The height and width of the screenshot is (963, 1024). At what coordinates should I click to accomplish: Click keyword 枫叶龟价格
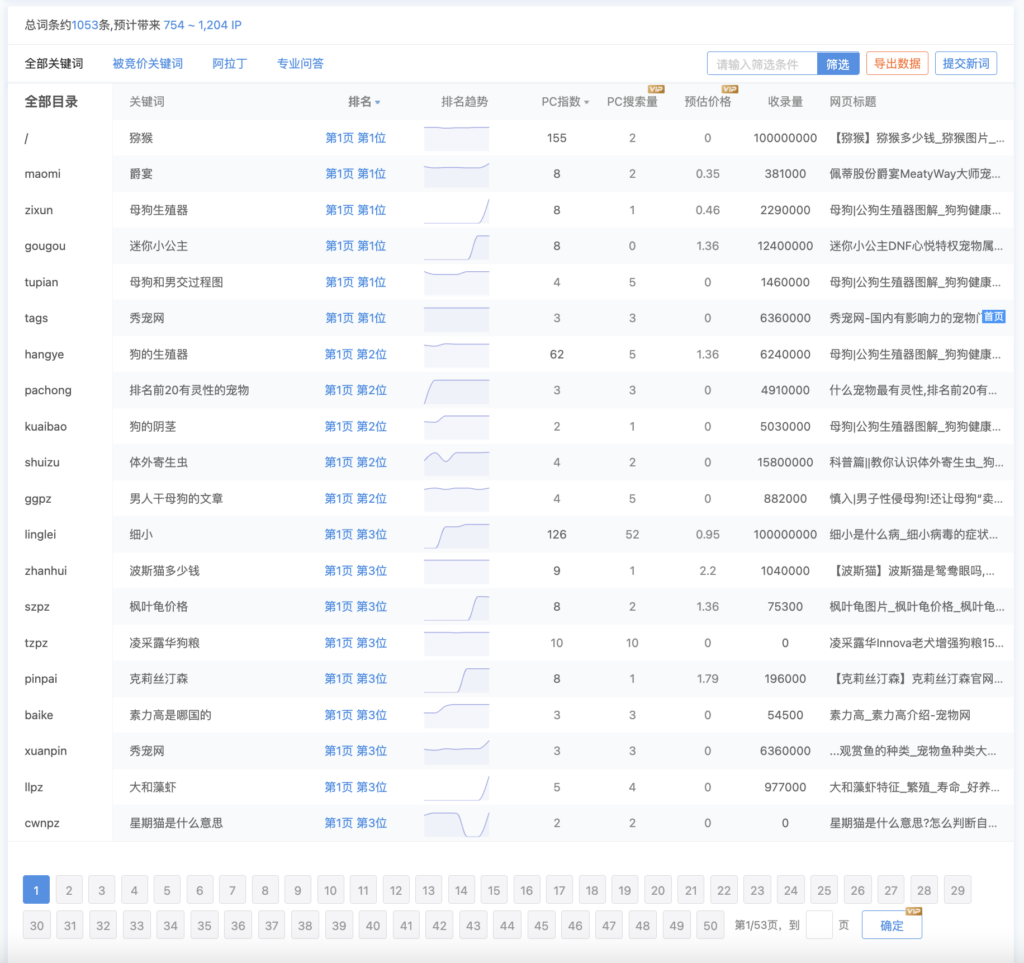[158, 607]
